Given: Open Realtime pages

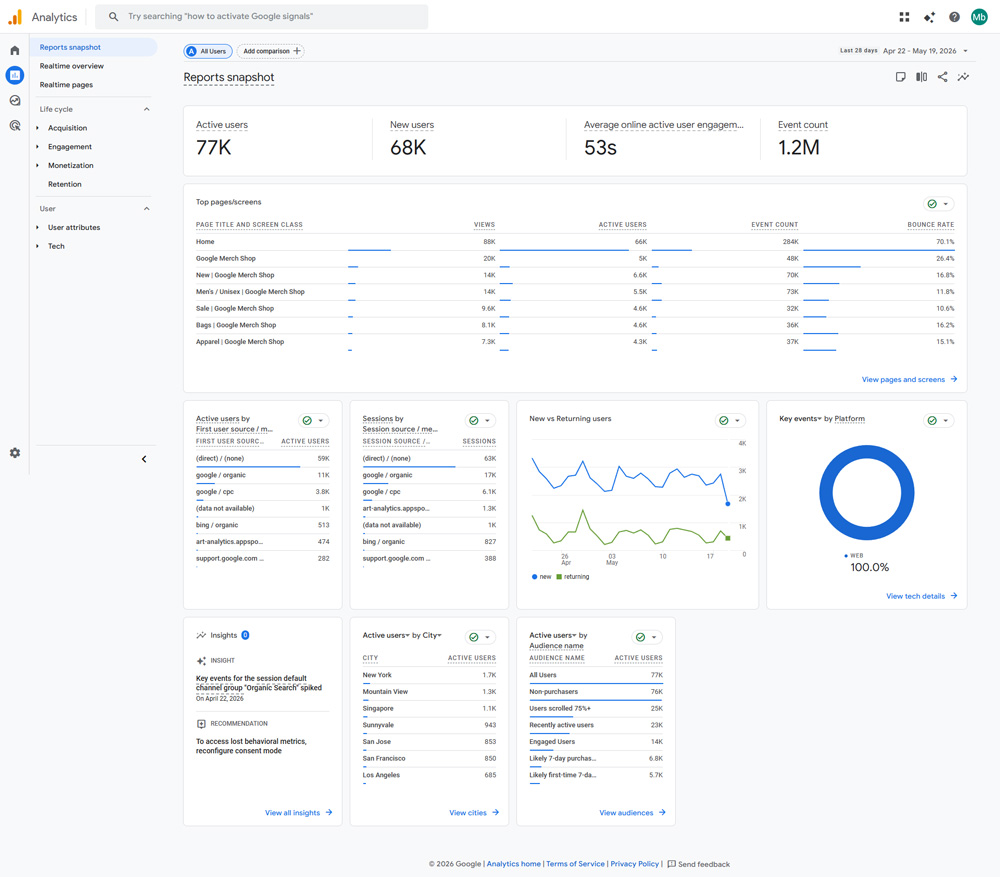Looking at the screenshot, I should 66,85.
